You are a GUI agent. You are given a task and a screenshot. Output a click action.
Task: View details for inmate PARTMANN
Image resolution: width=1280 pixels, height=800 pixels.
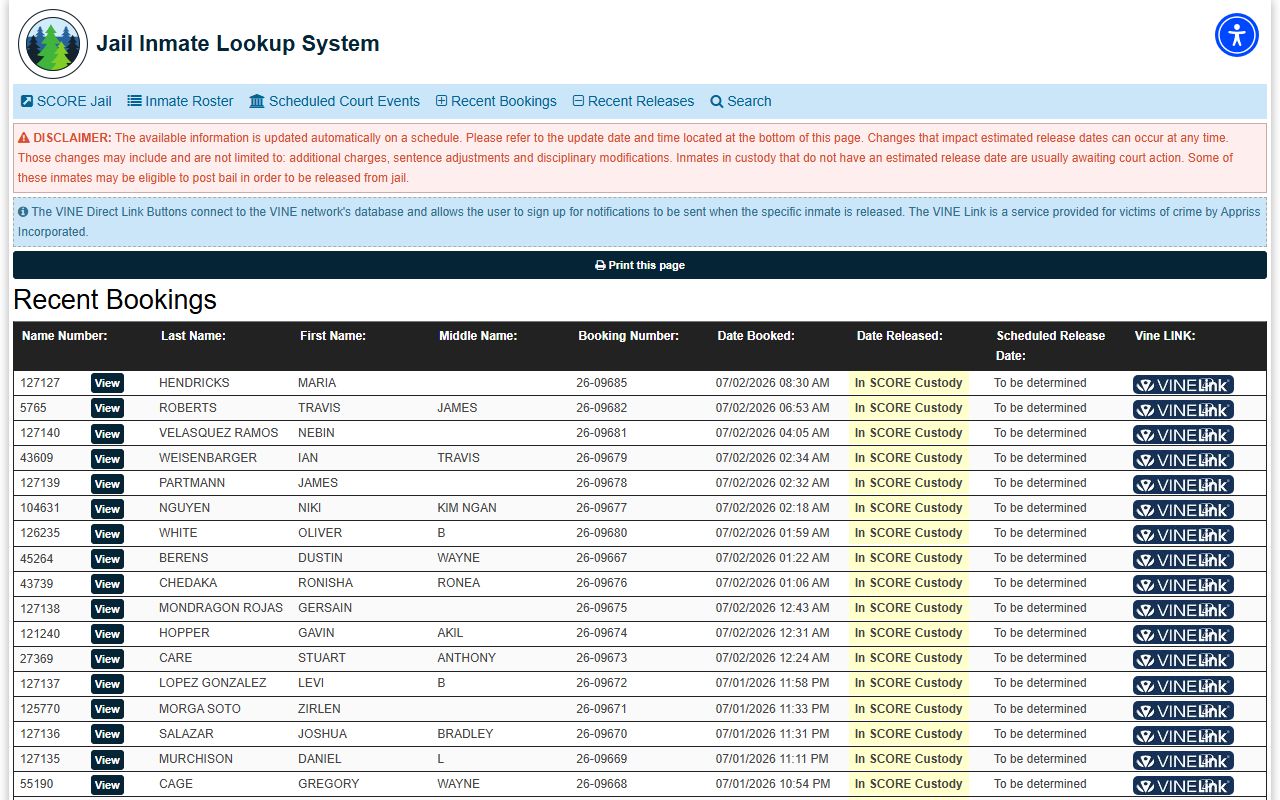pyautogui.click(x=107, y=483)
